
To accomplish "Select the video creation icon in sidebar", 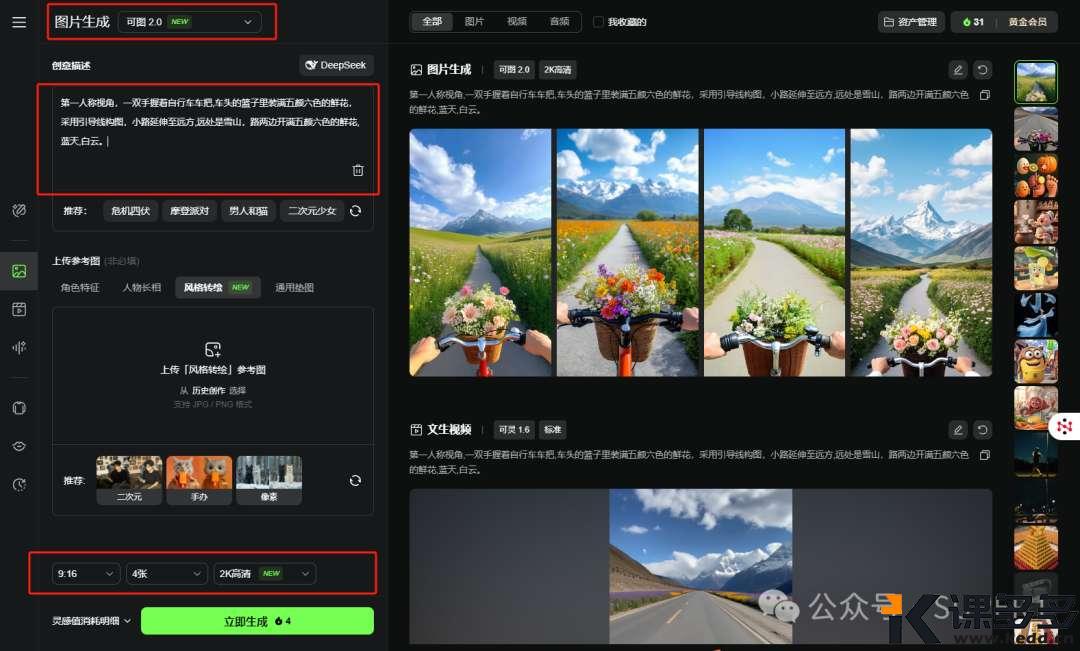I will pos(18,309).
